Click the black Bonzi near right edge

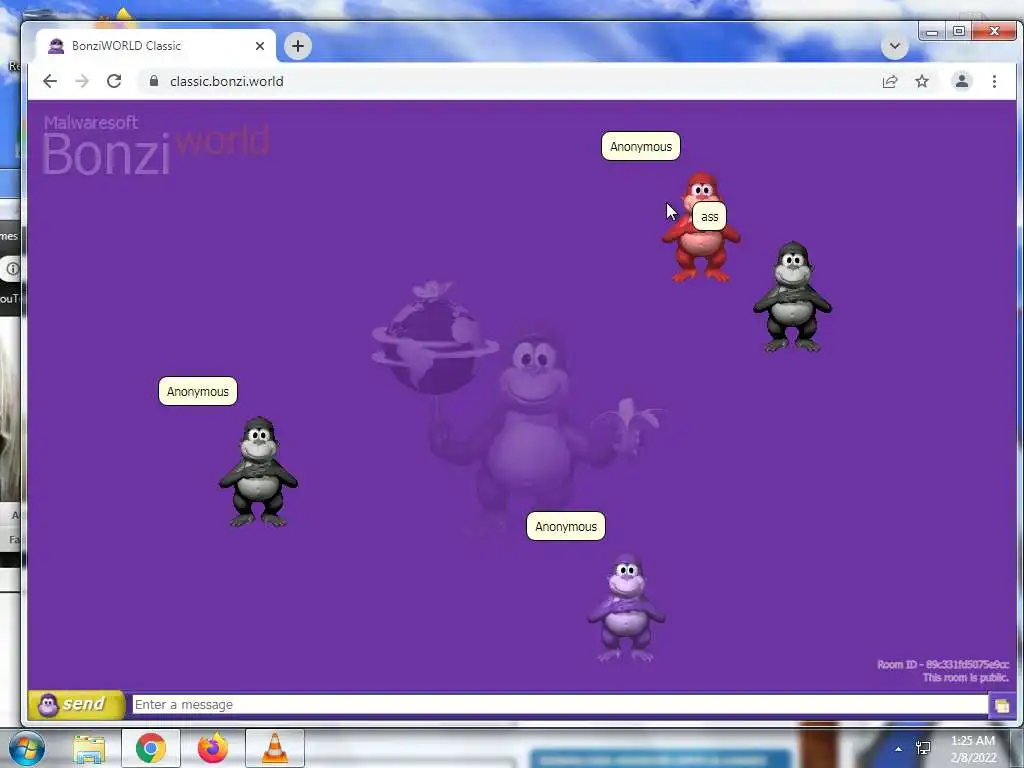pyautogui.click(x=792, y=297)
